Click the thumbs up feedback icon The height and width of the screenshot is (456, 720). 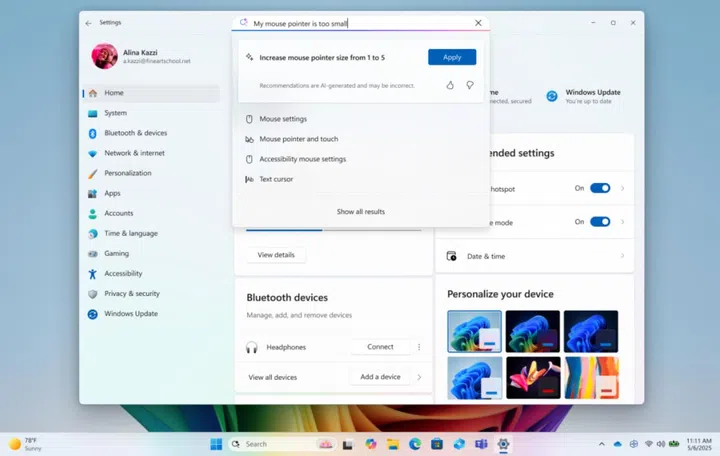click(x=450, y=86)
